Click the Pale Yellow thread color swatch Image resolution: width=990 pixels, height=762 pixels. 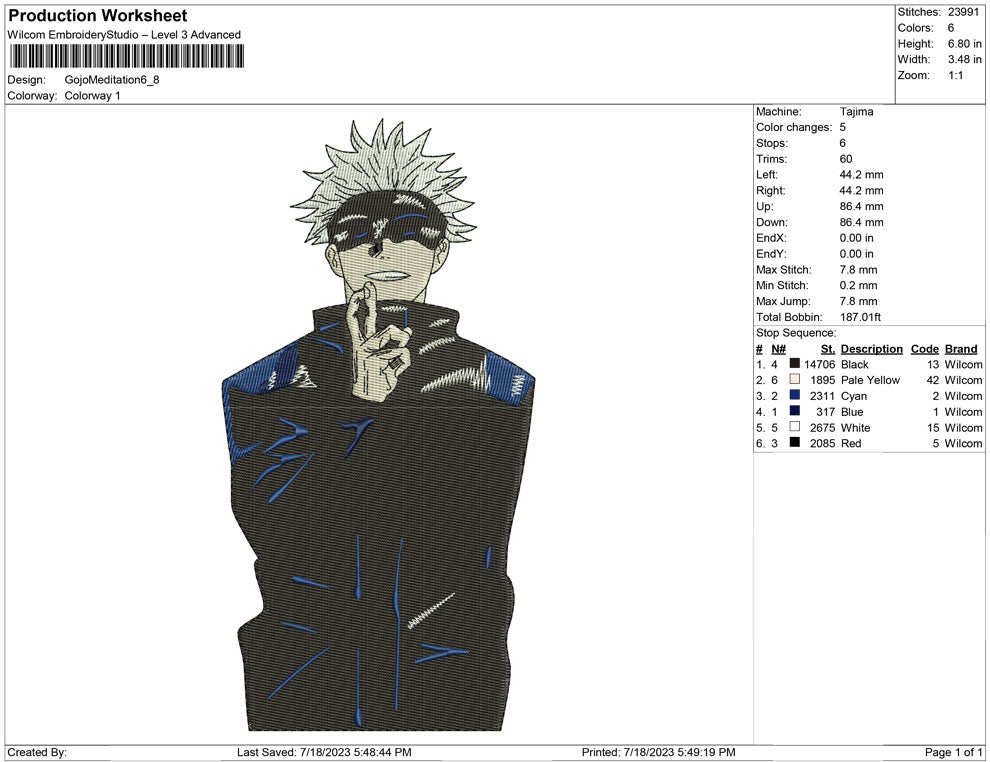coord(794,379)
